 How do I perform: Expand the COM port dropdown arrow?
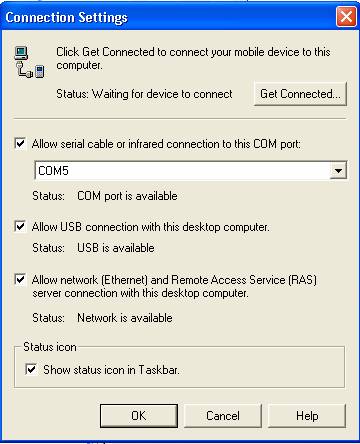pyautogui.click(x=338, y=171)
